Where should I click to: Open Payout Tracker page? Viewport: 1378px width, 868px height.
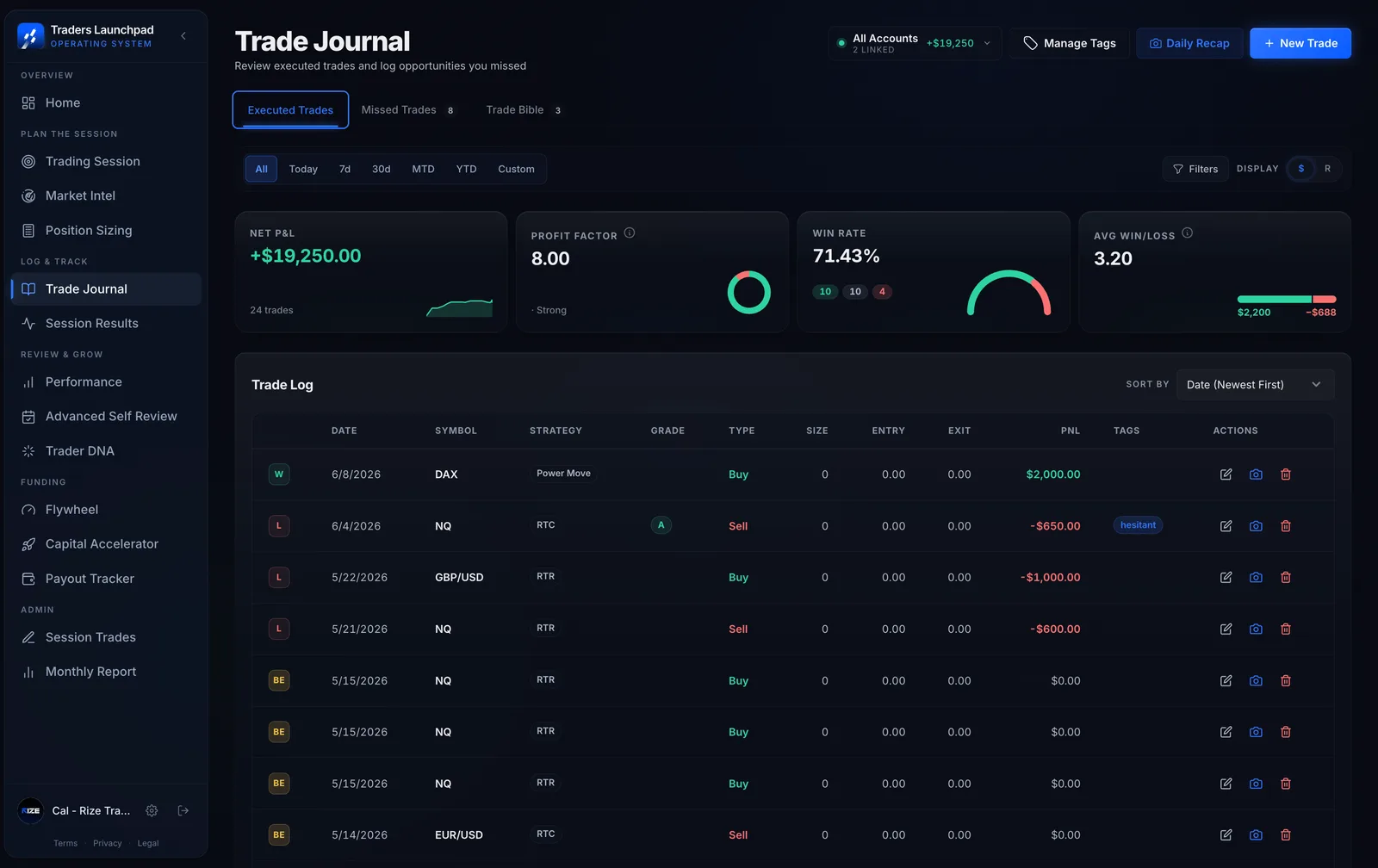pyautogui.click(x=106, y=579)
